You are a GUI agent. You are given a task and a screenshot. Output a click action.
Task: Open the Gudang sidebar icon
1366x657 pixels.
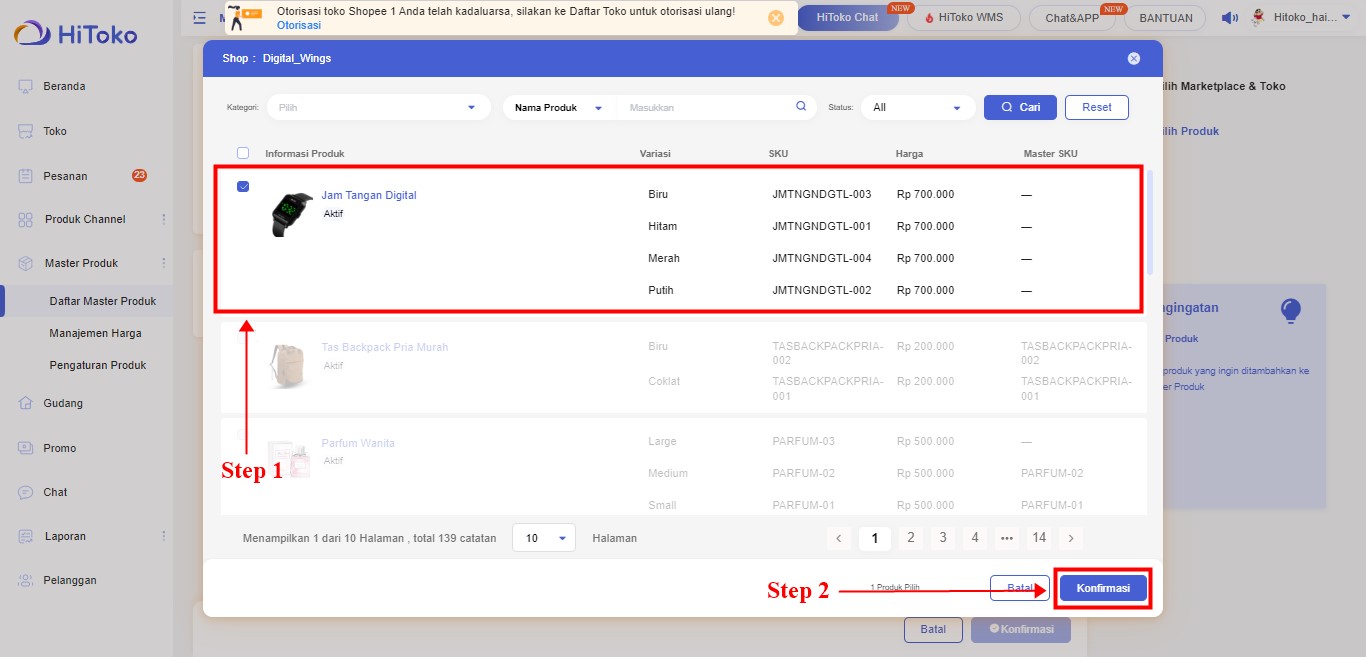click(26, 403)
